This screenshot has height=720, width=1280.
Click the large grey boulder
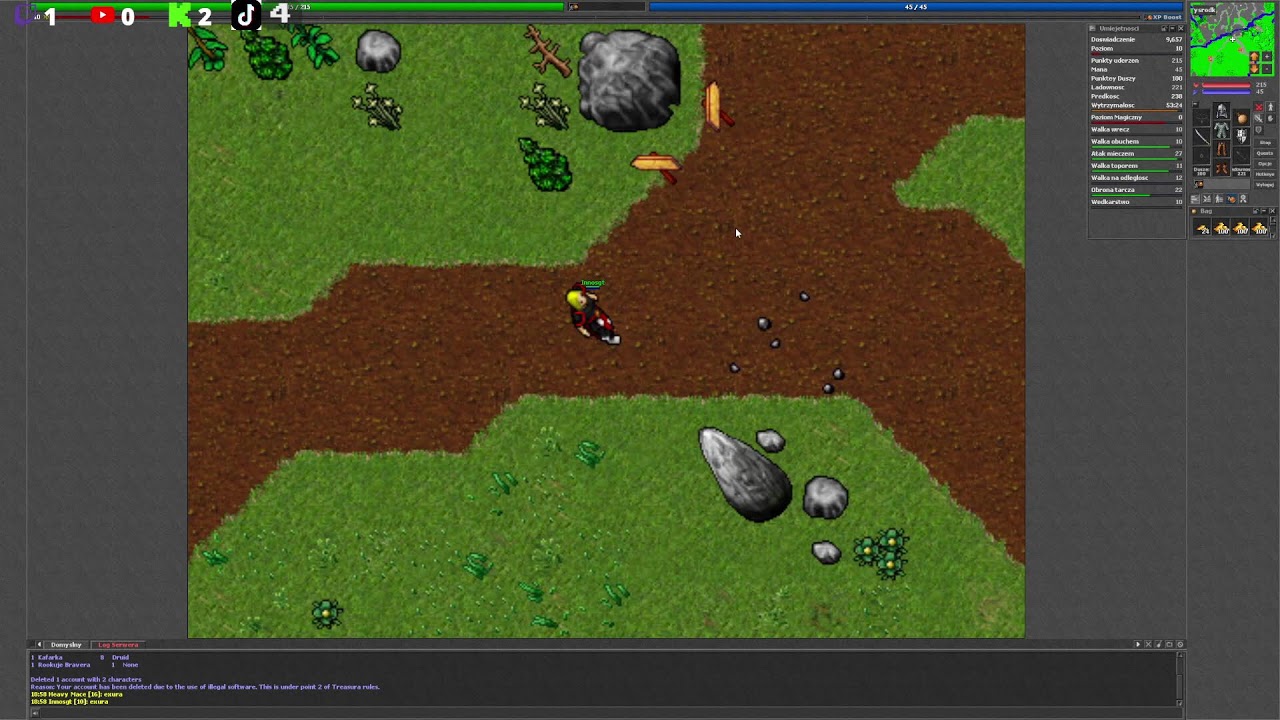pyautogui.click(x=629, y=79)
